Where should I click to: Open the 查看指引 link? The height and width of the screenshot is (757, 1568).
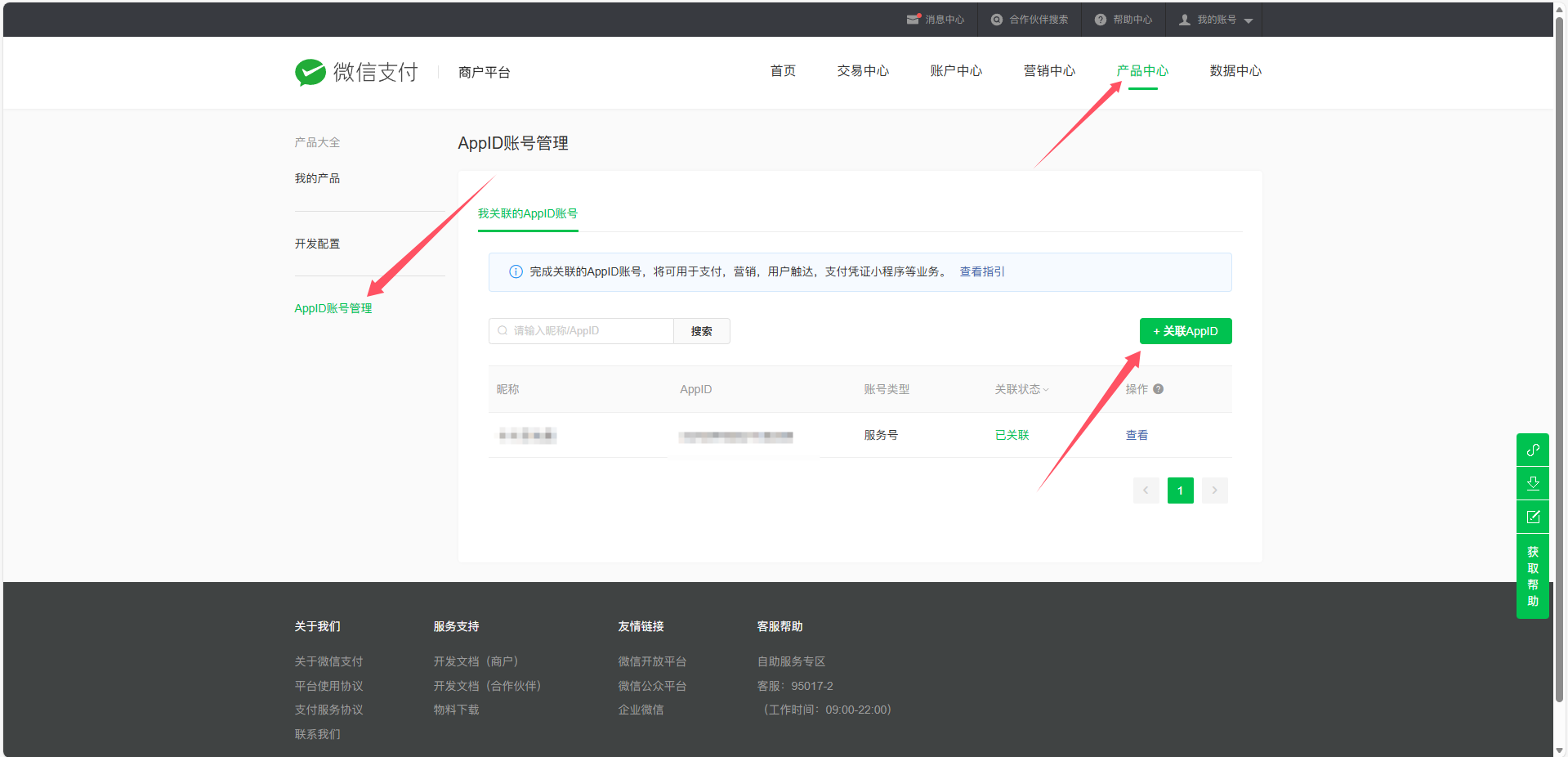tap(981, 271)
